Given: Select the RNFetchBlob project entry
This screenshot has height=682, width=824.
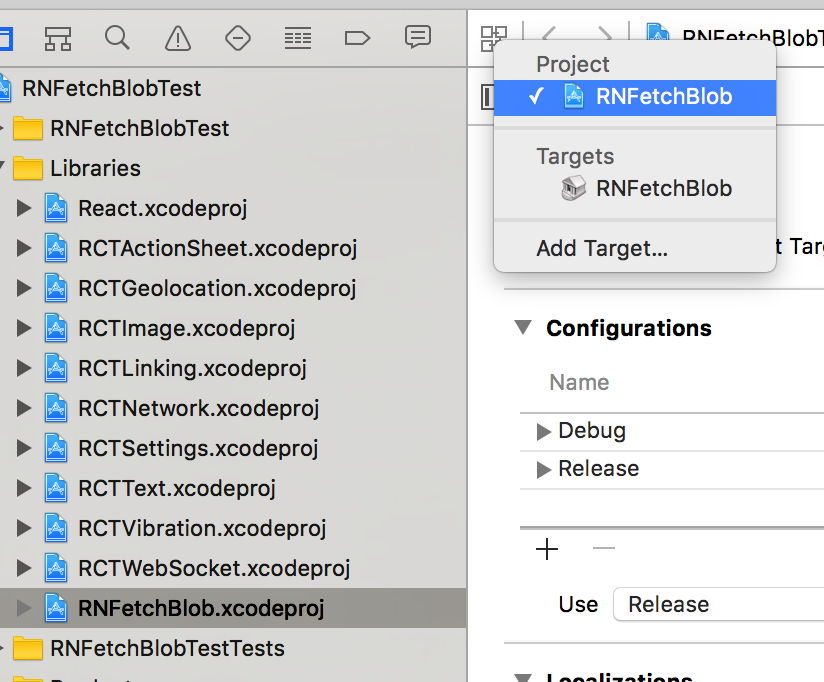Looking at the screenshot, I should click(663, 97).
